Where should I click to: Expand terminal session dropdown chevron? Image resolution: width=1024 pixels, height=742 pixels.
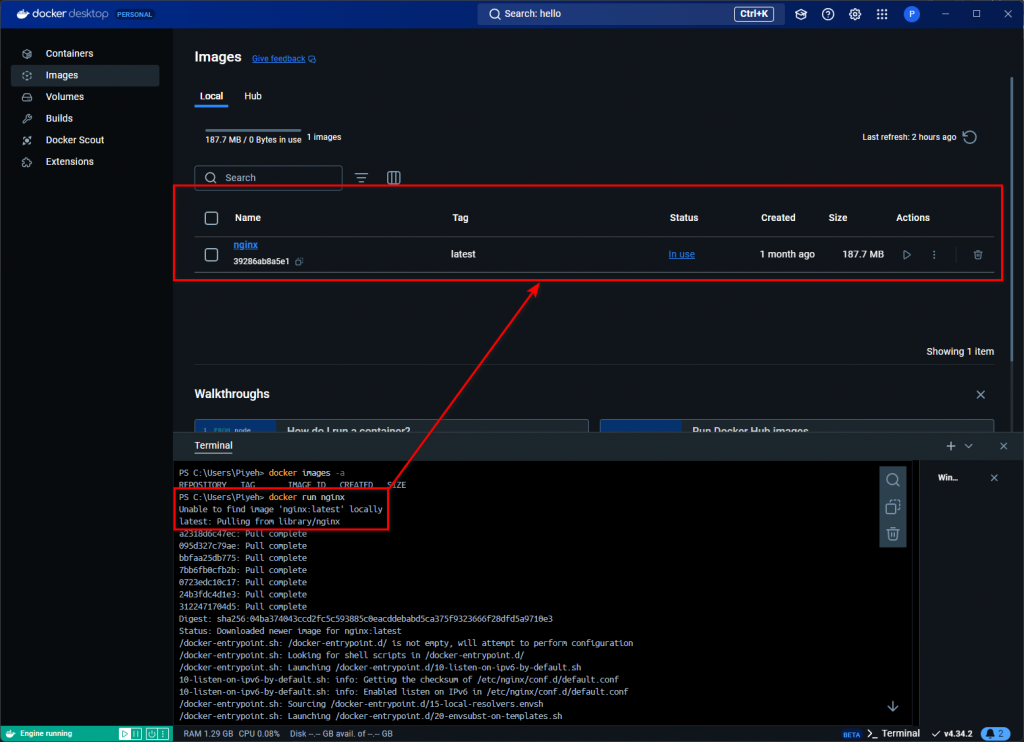[968, 446]
